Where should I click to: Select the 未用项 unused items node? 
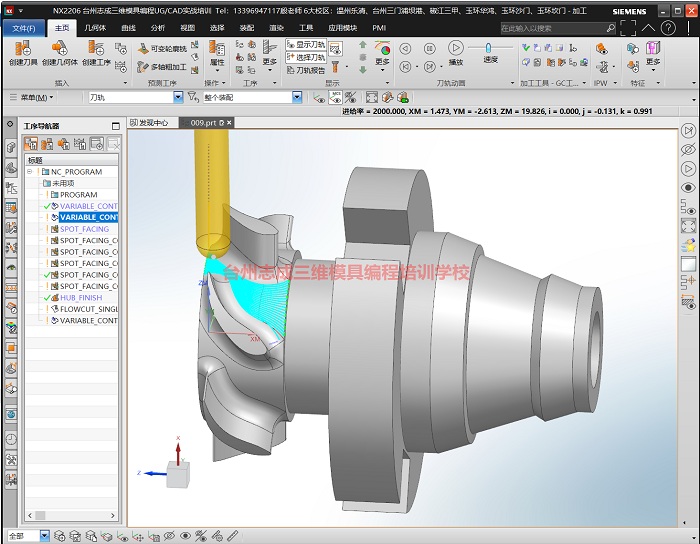click(63, 183)
